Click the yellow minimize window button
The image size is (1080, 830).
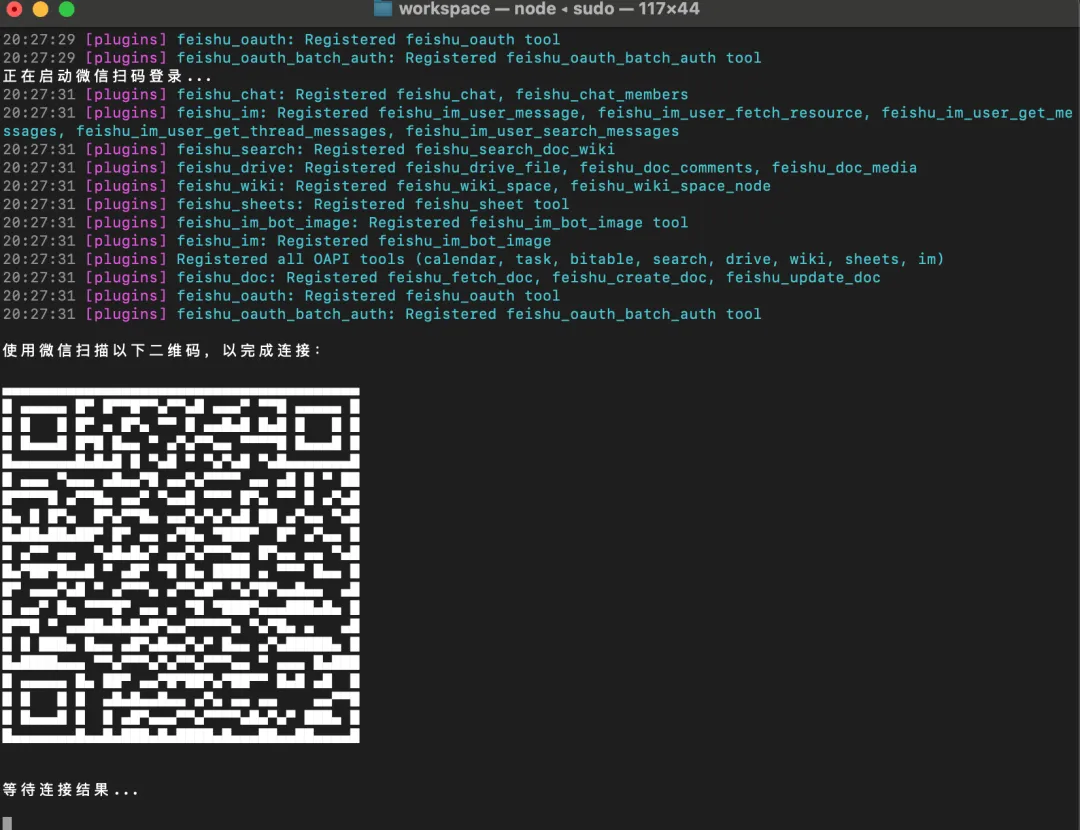[41, 9]
